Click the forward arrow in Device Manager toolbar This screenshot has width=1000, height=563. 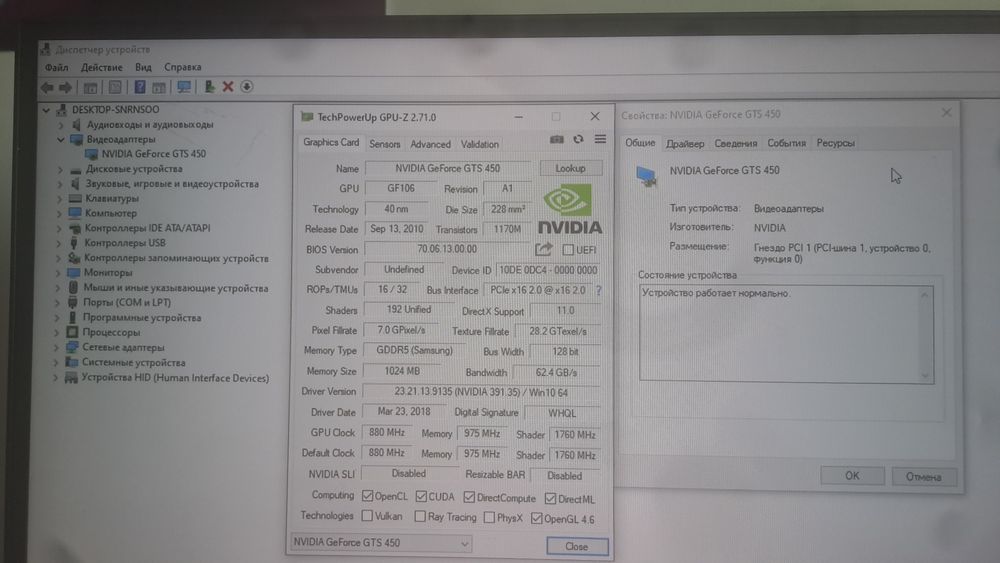tap(65, 87)
